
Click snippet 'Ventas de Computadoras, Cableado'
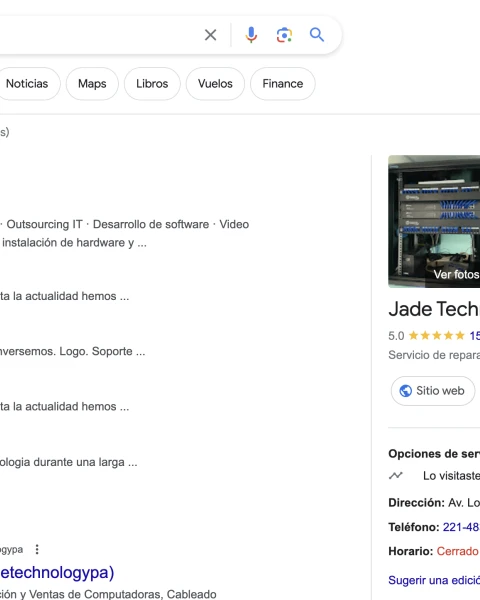point(123,594)
